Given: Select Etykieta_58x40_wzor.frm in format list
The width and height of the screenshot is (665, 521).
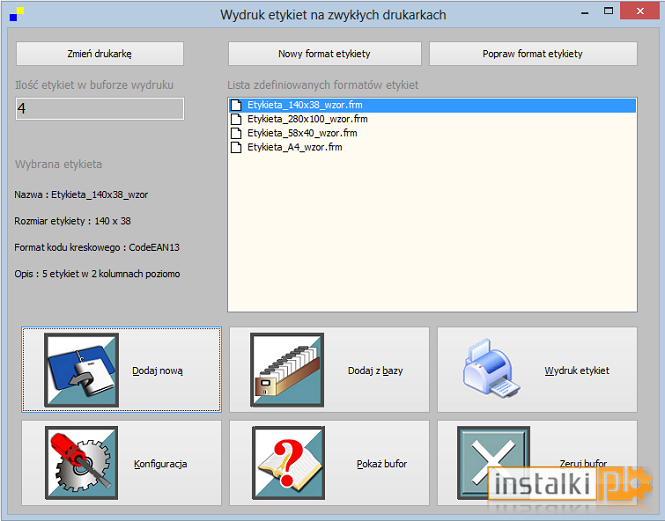Looking at the screenshot, I should 432,133.
